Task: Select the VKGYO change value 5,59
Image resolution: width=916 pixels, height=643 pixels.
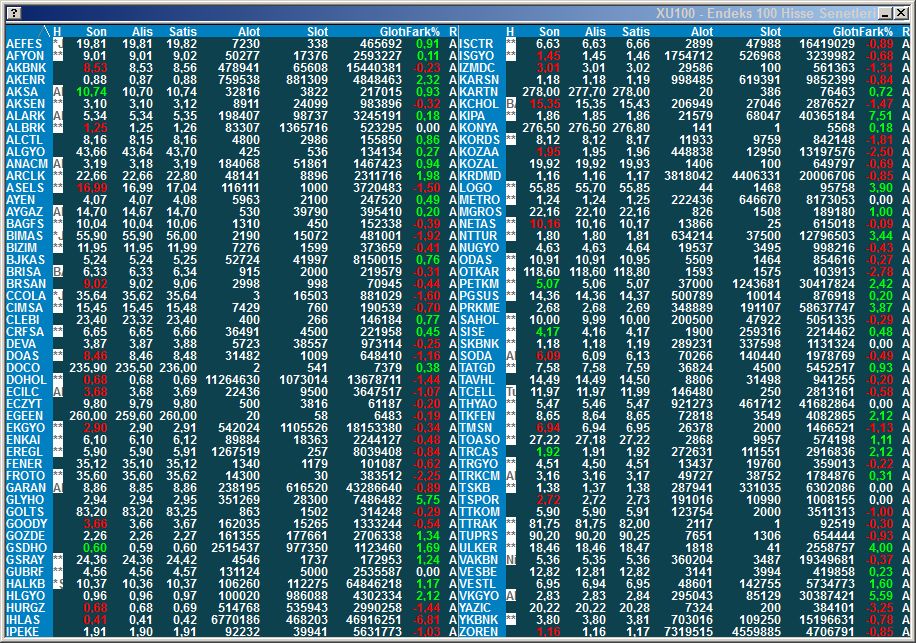Action: (881, 596)
